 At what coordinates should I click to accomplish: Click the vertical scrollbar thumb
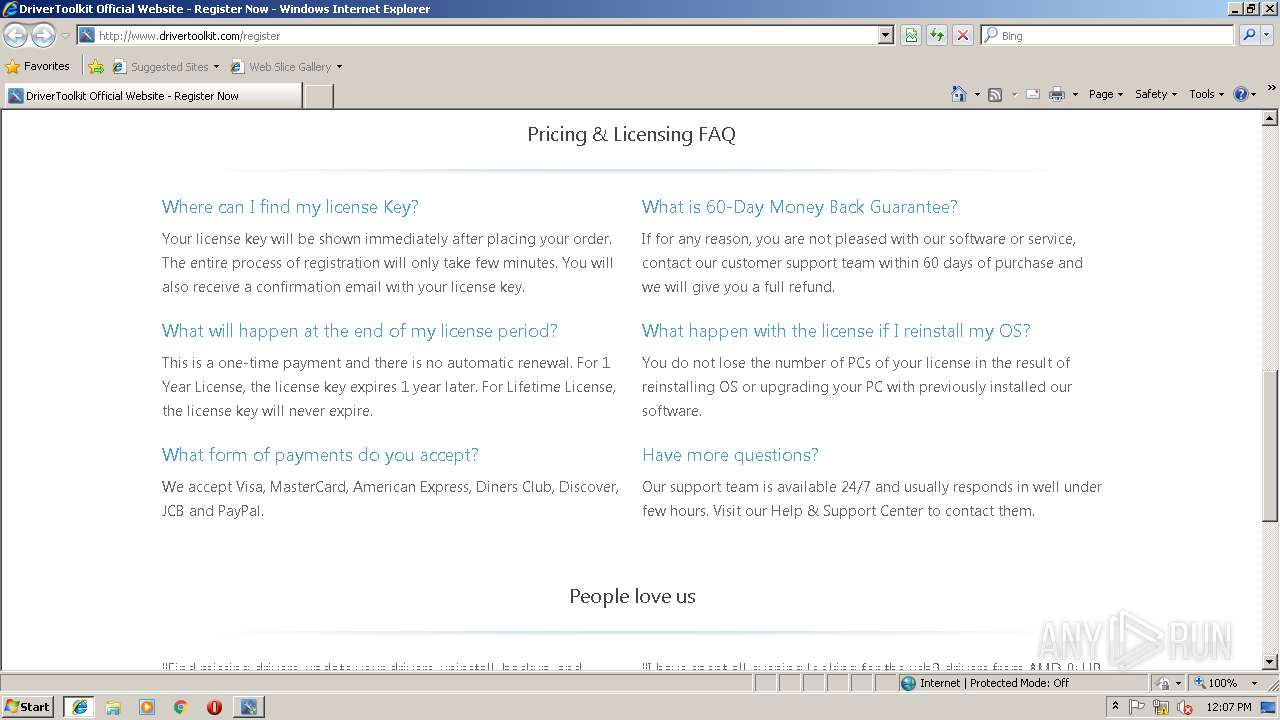click(1270, 446)
